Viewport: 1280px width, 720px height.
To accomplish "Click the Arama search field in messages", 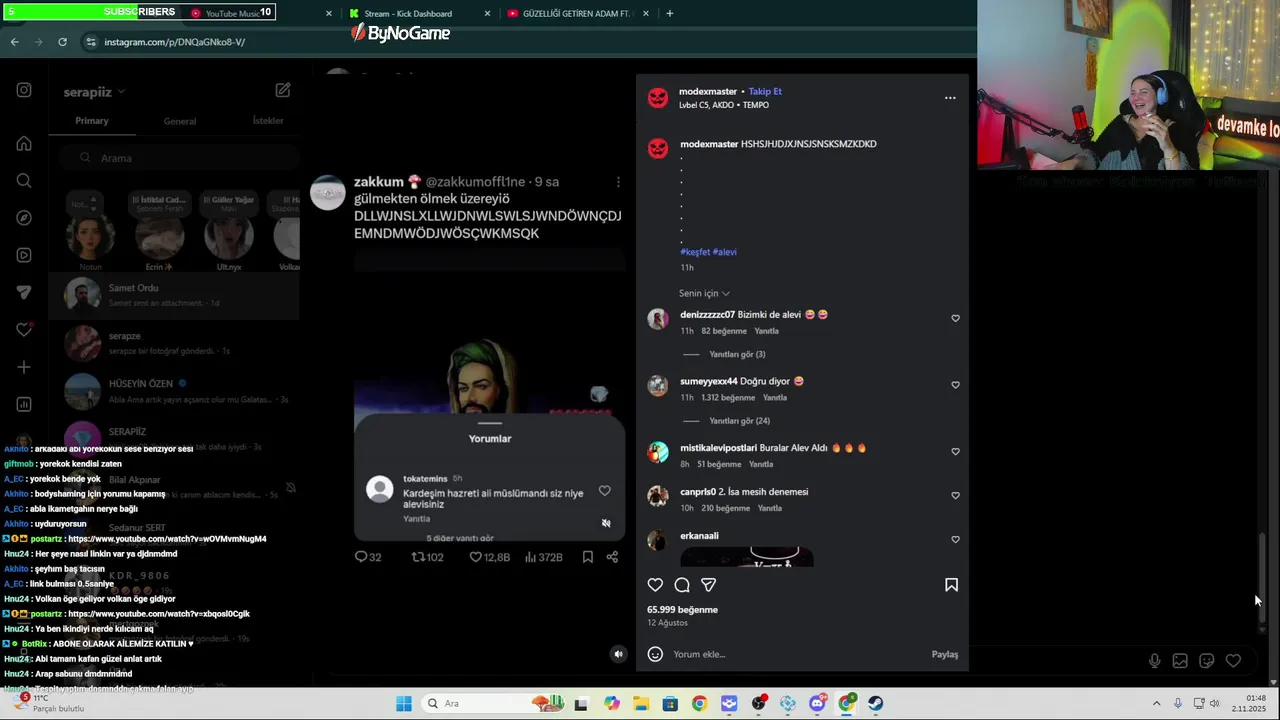I will click(180, 158).
